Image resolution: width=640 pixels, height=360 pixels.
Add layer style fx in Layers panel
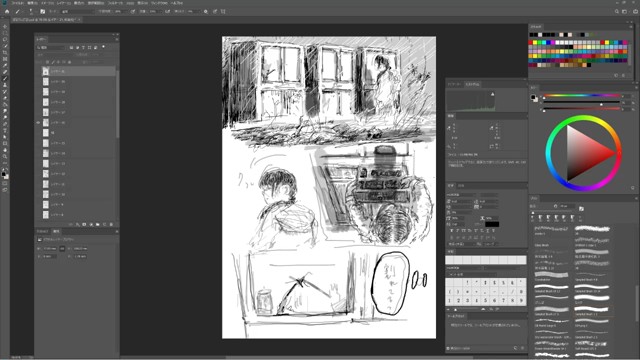coord(78,224)
